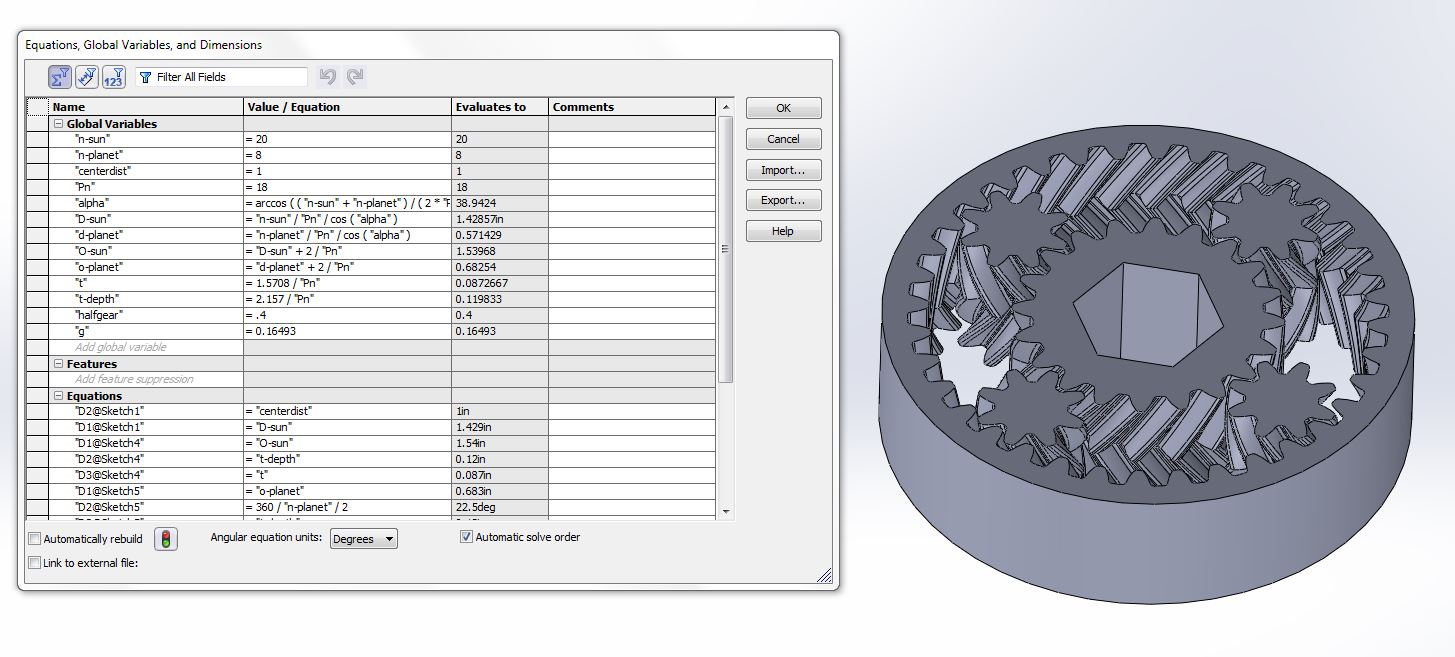This screenshot has height=657, width=1455.
Task: Switch to Equation View filter icon
Action: click(60, 77)
